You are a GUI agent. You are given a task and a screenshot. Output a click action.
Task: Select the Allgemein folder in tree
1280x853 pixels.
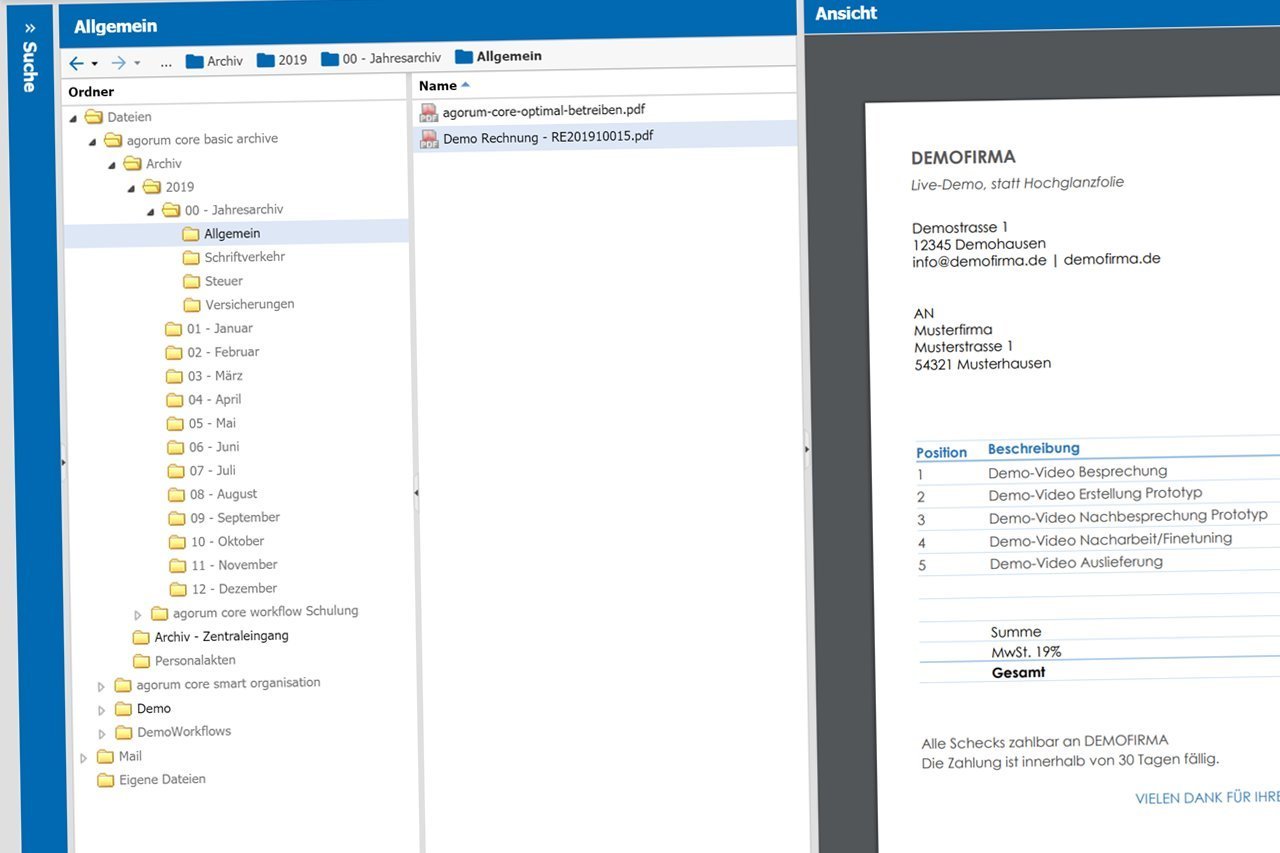(233, 233)
